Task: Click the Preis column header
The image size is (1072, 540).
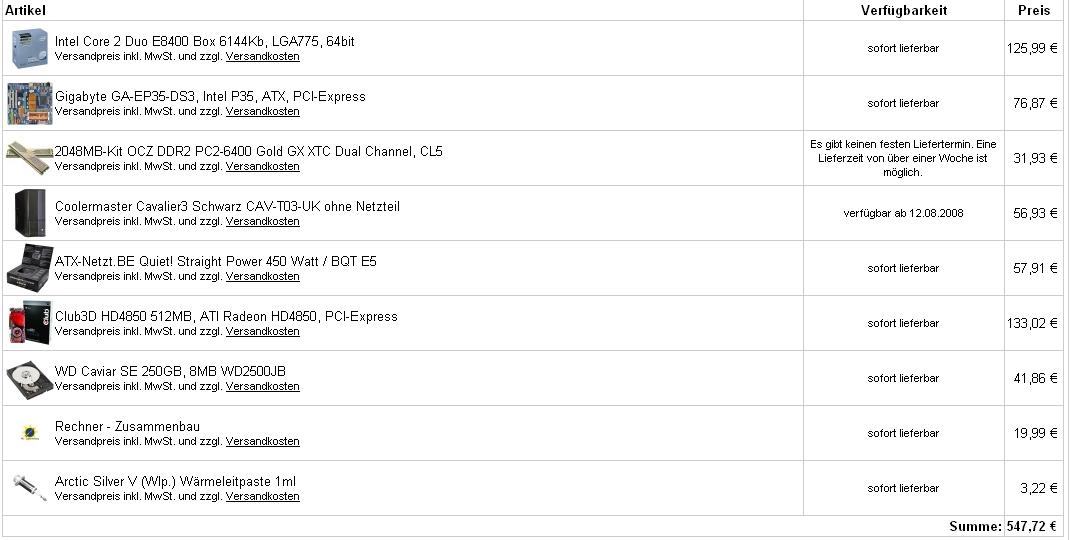Action: point(1034,10)
